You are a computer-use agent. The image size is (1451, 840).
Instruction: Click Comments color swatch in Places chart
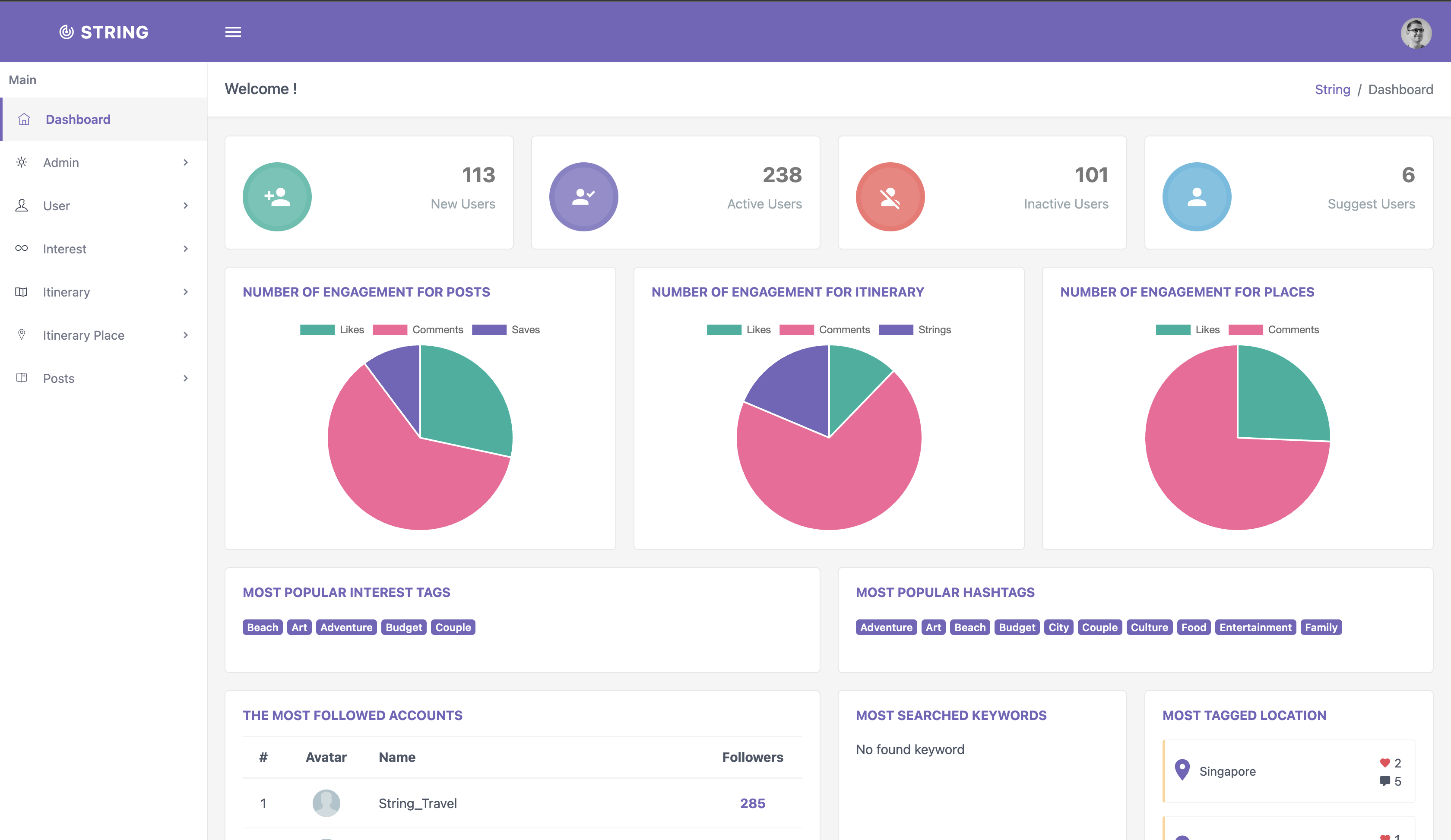1245,330
